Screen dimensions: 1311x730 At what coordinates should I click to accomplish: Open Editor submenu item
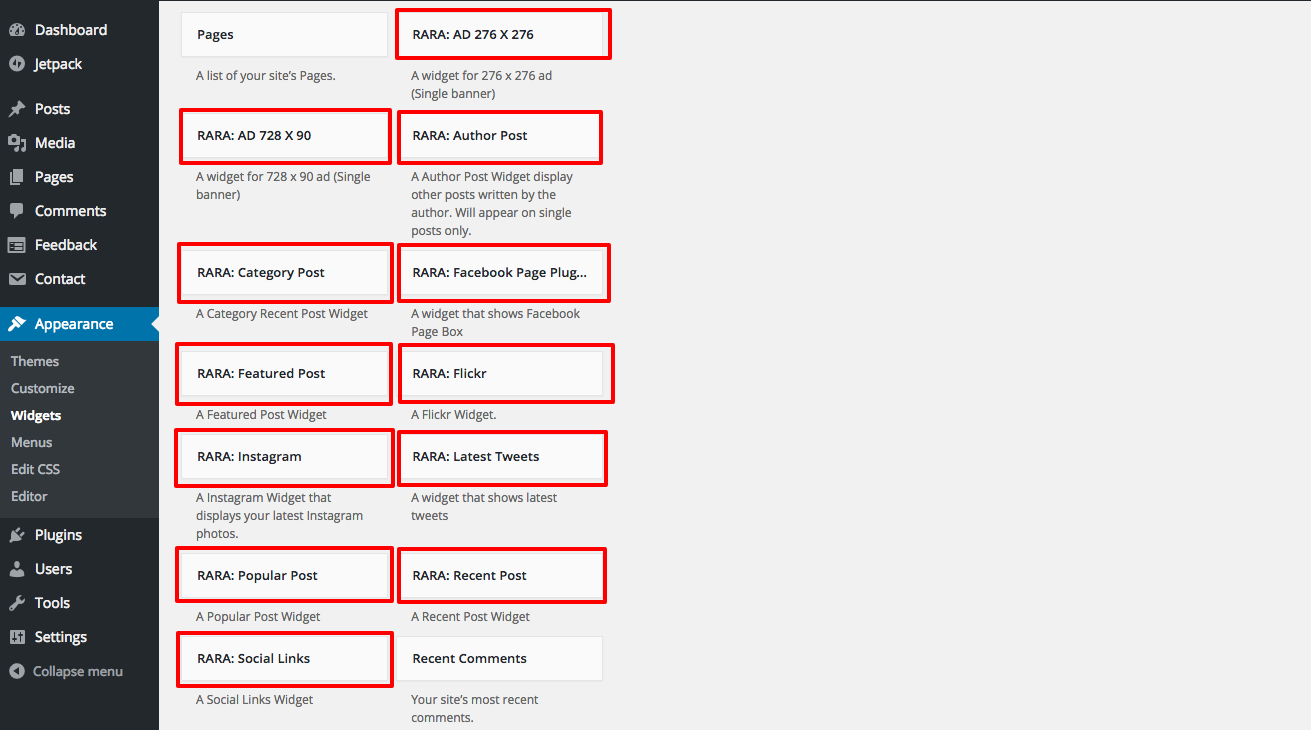pos(29,497)
